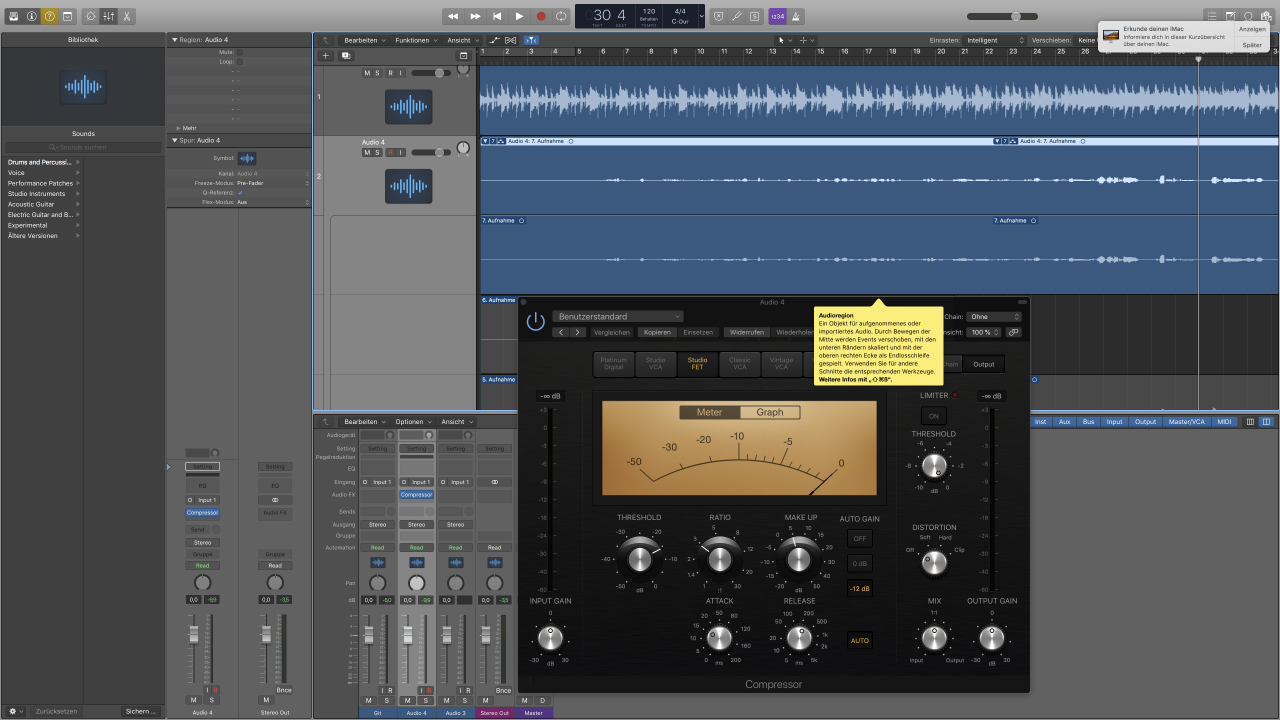Start playback with the Play button
The width and height of the screenshot is (1280, 720).
tap(519, 17)
